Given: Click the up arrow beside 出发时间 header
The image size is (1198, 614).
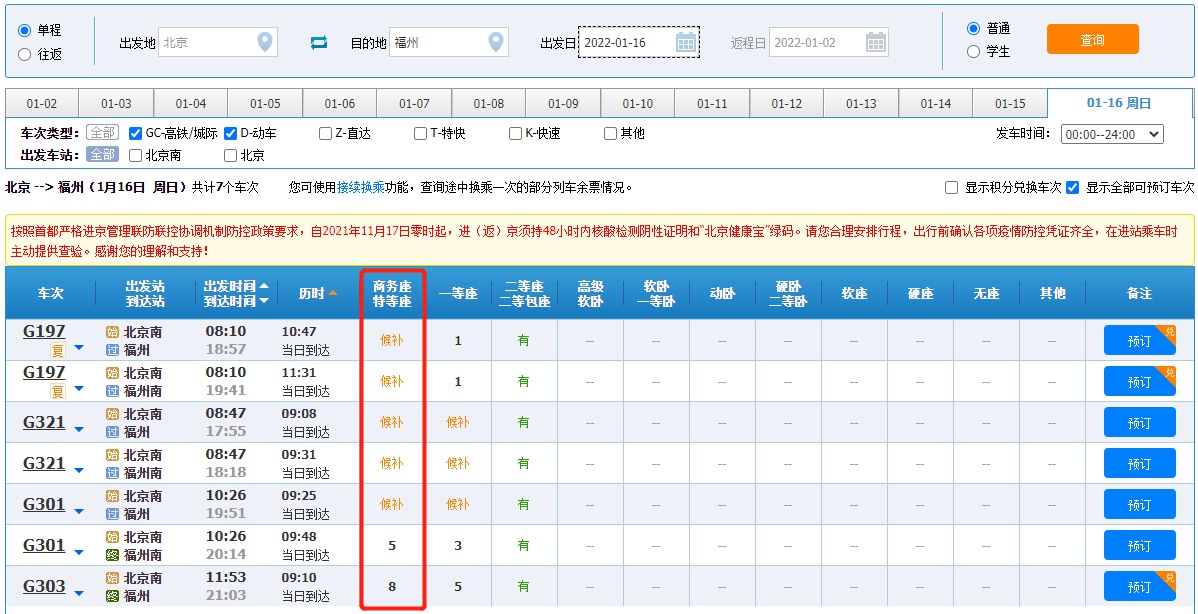Looking at the screenshot, I should [264, 286].
